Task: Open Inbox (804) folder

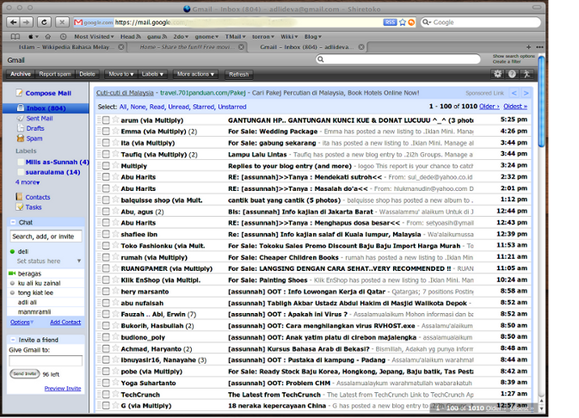Action: point(46,108)
